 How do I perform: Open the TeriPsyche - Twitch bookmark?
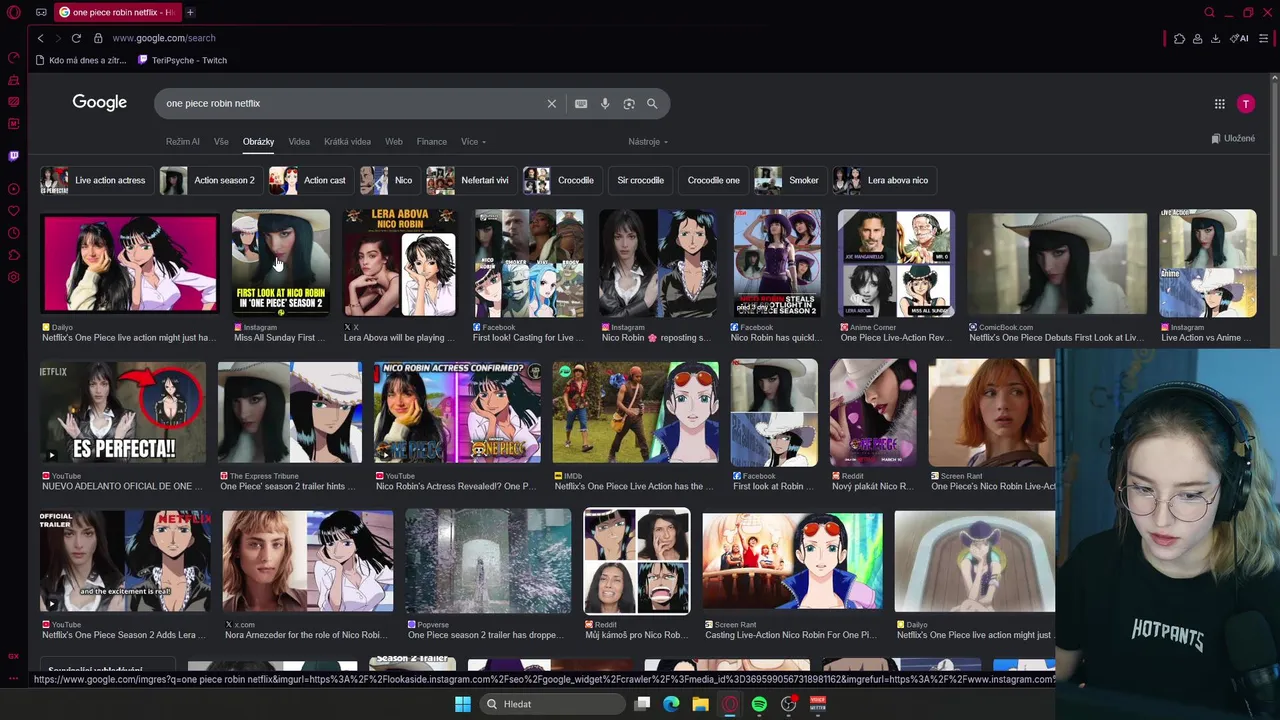(182, 61)
